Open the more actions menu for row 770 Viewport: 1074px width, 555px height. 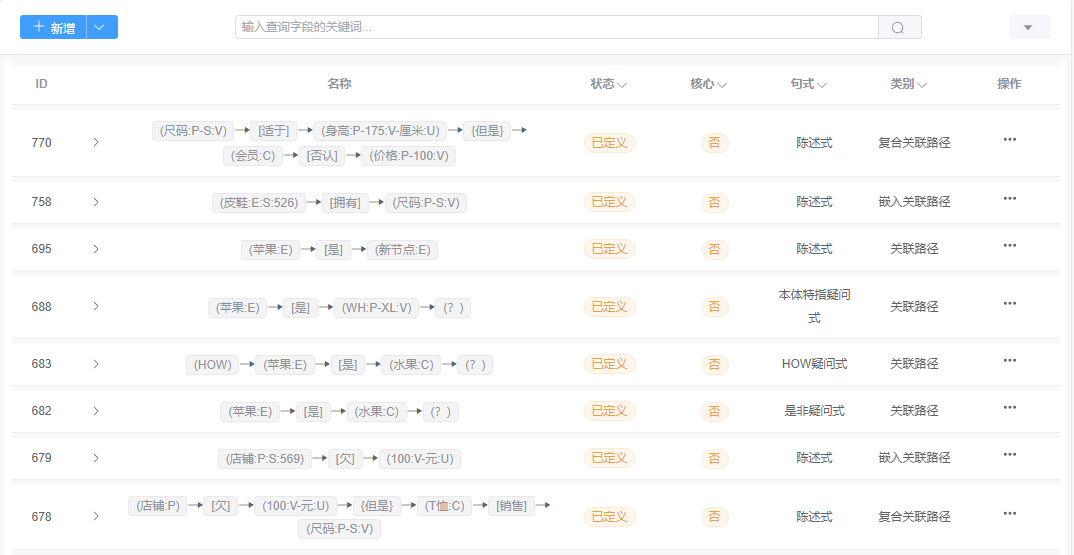pos(1009,140)
